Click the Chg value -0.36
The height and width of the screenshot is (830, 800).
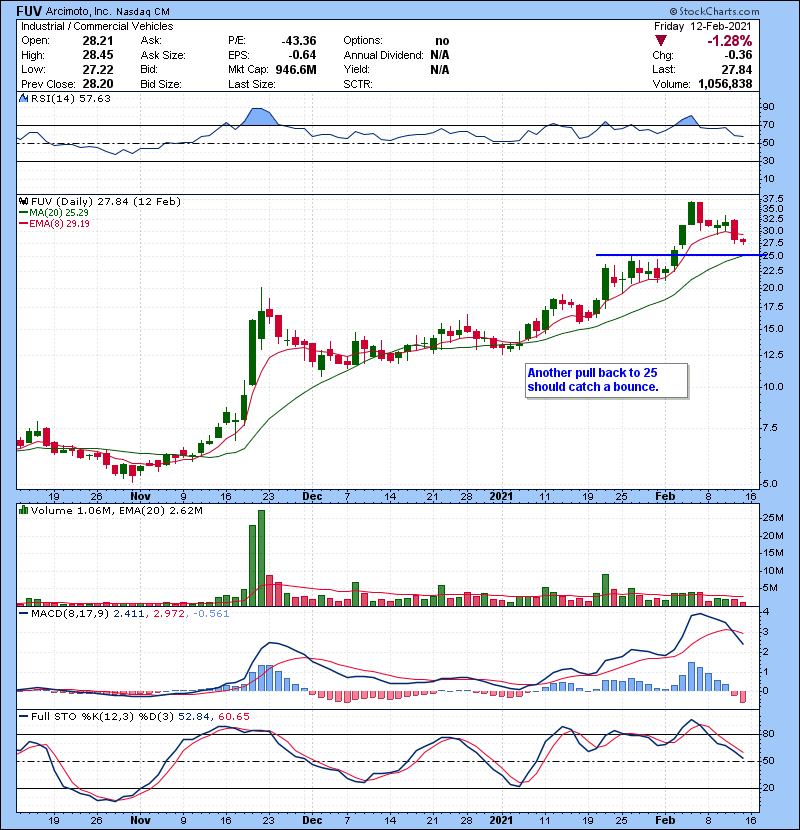[x=738, y=55]
